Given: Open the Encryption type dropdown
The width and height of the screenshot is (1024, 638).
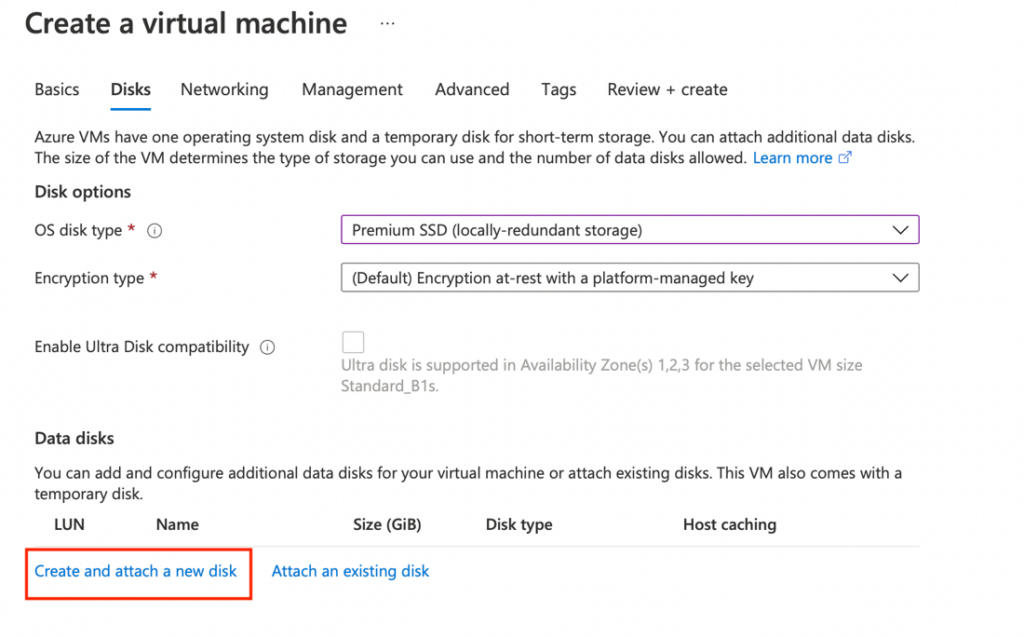Looking at the screenshot, I should coord(630,278).
